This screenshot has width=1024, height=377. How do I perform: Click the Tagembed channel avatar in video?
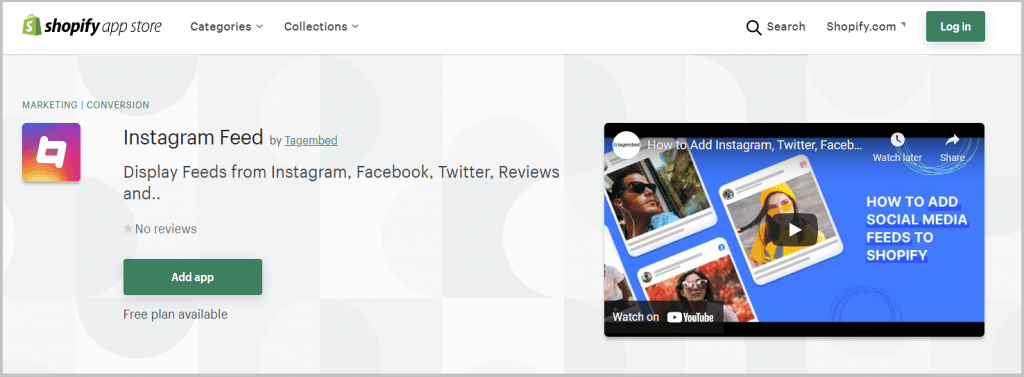[627, 144]
